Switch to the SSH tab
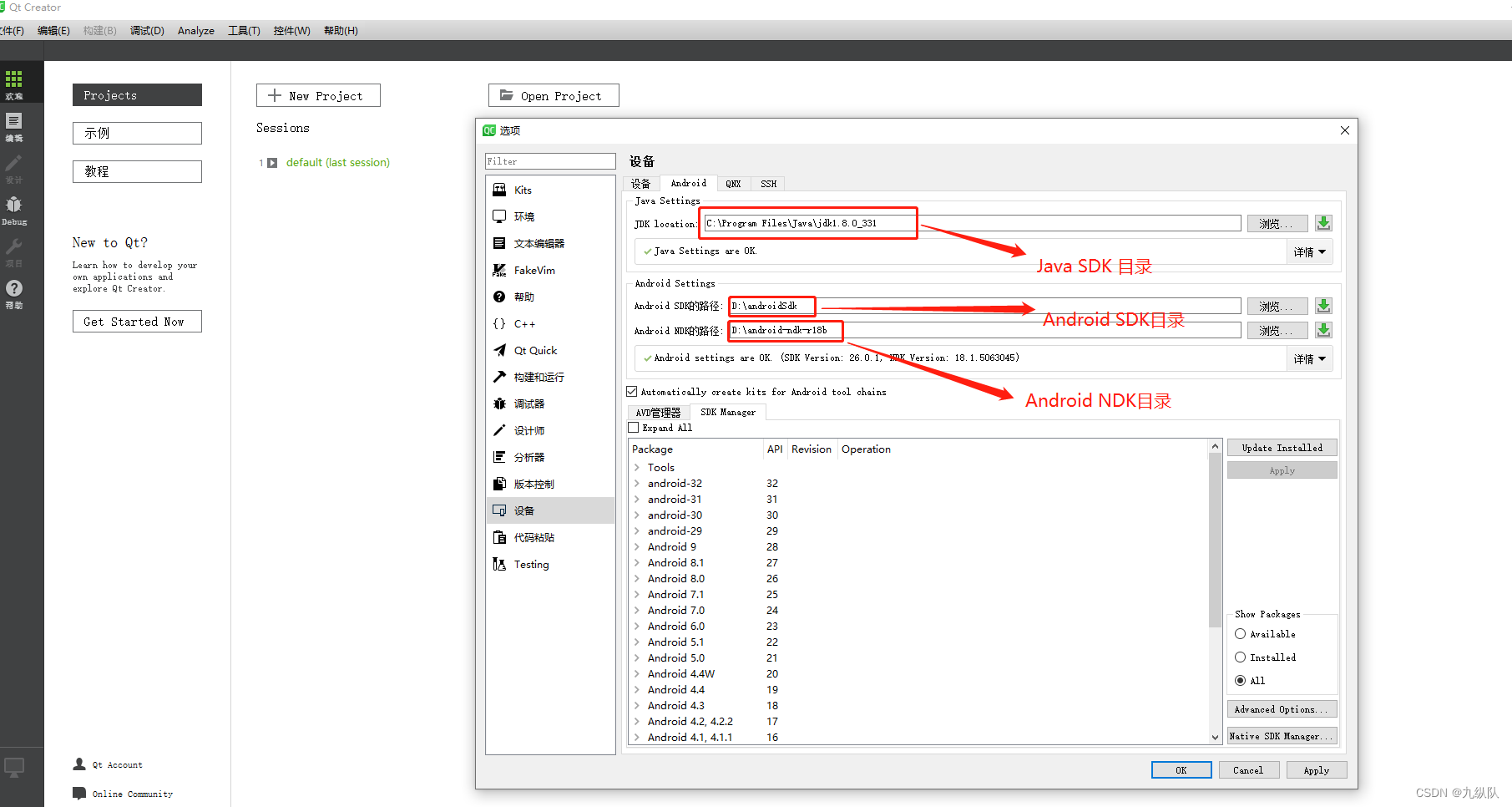Image resolution: width=1512 pixels, height=807 pixels. click(769, 184)
